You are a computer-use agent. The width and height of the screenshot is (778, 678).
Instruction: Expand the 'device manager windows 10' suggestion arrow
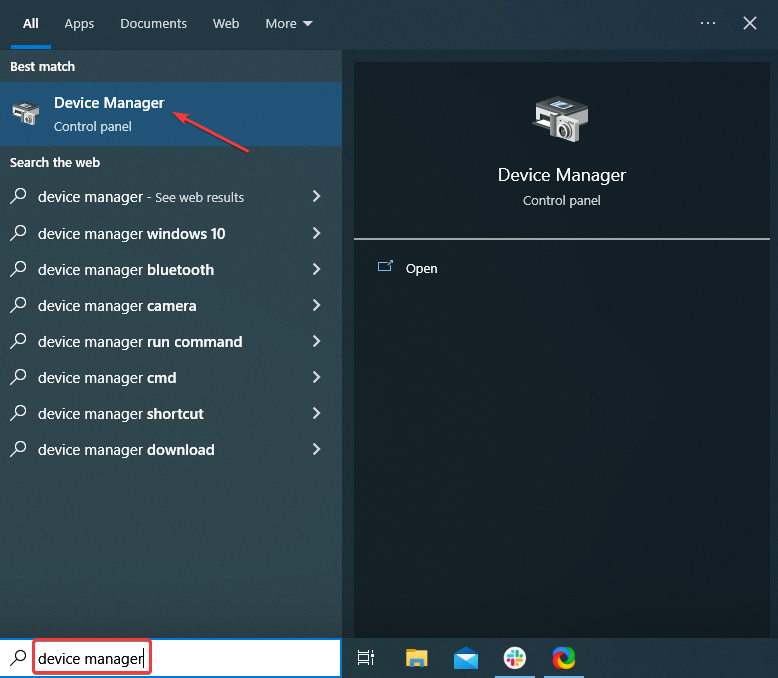click(x=316, y=233)
